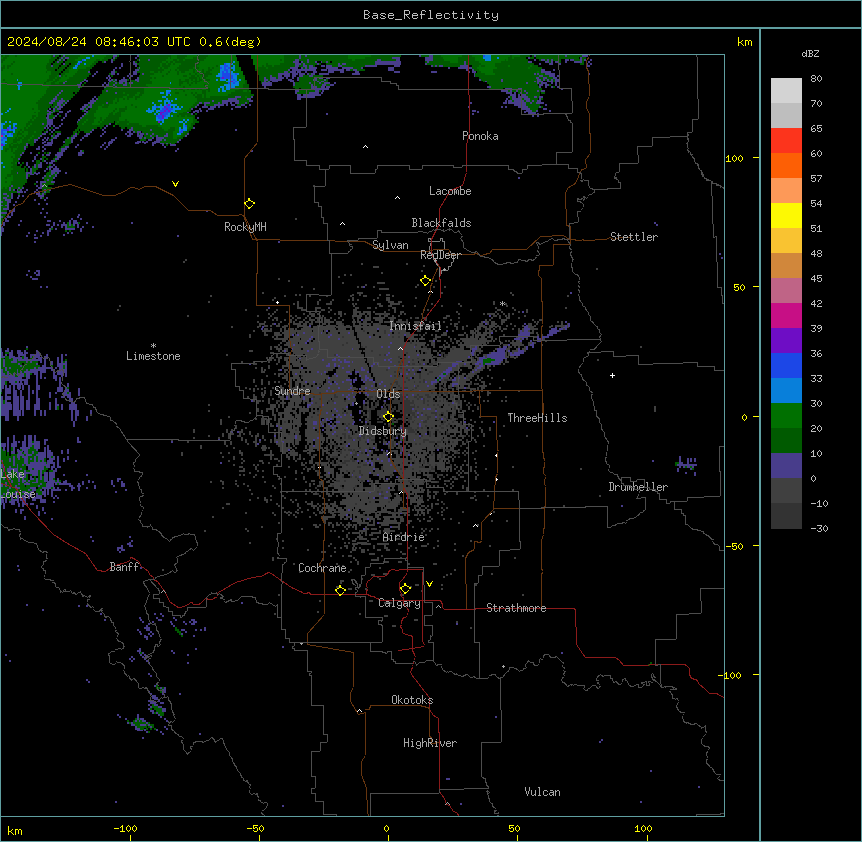Pick the darkest gray -30 to -10 legend swatch
862x842 pixels.
click(x=786, y=516)
